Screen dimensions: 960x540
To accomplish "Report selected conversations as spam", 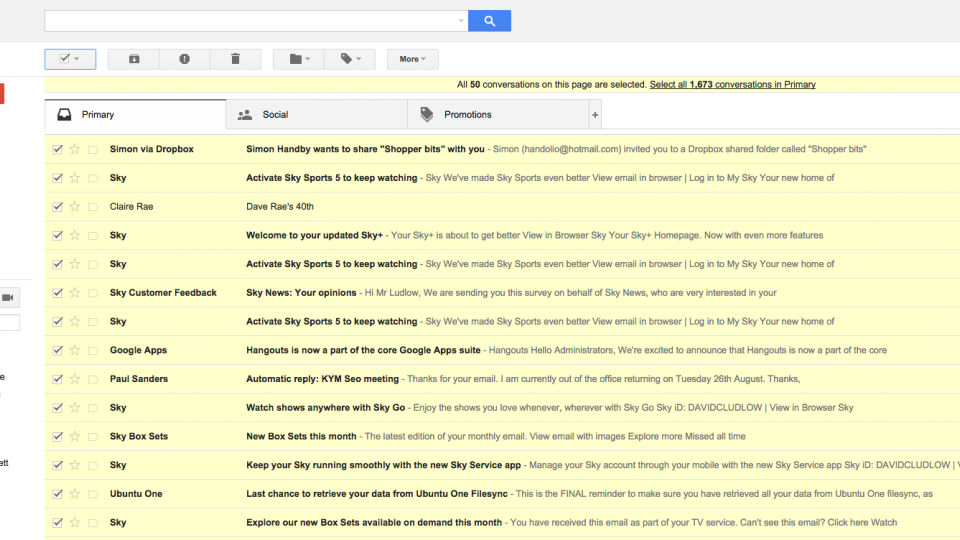I will (x=184, y=59).
